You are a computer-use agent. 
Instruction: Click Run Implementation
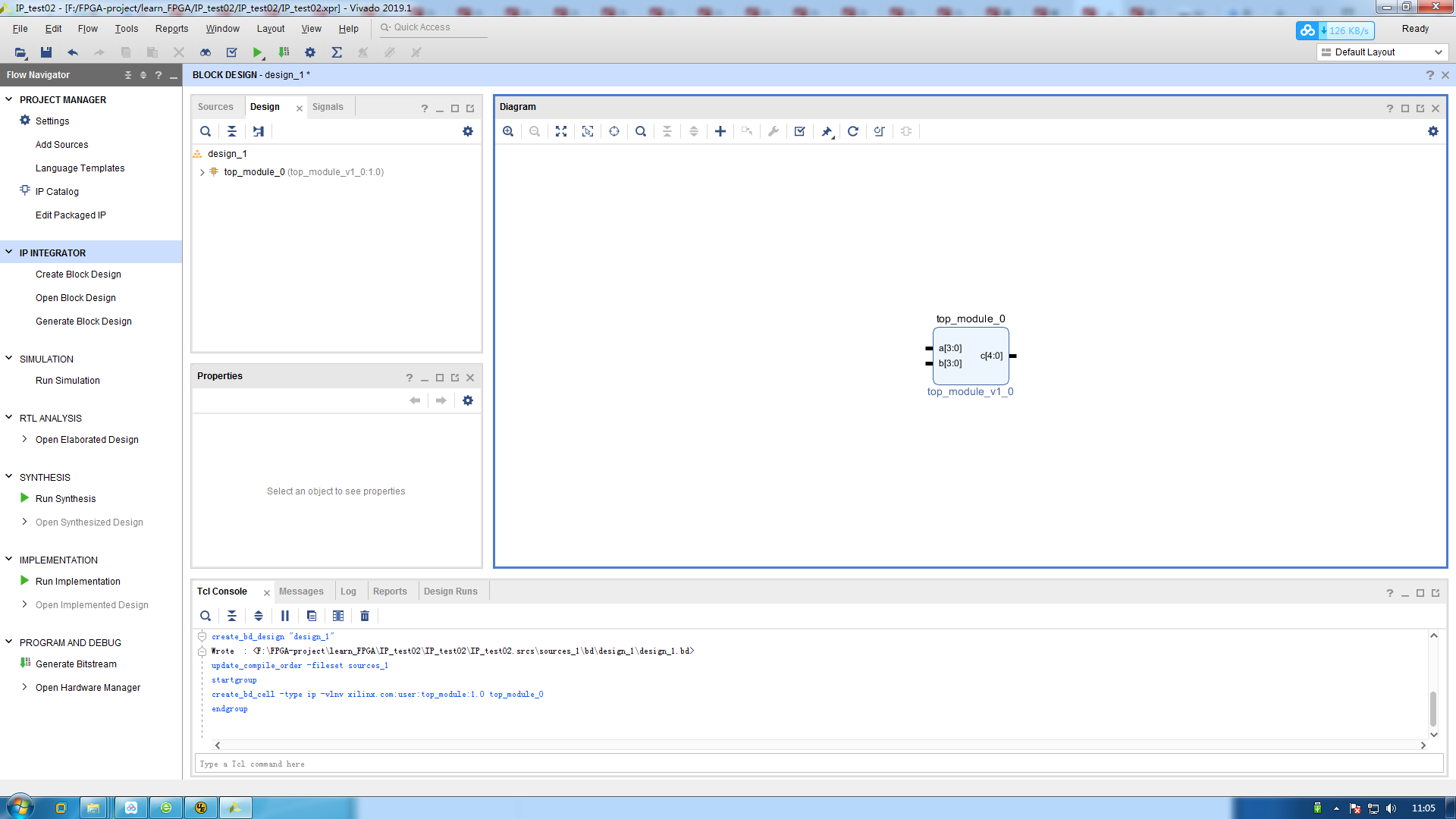pyautogui.click(x=77, y=582)
